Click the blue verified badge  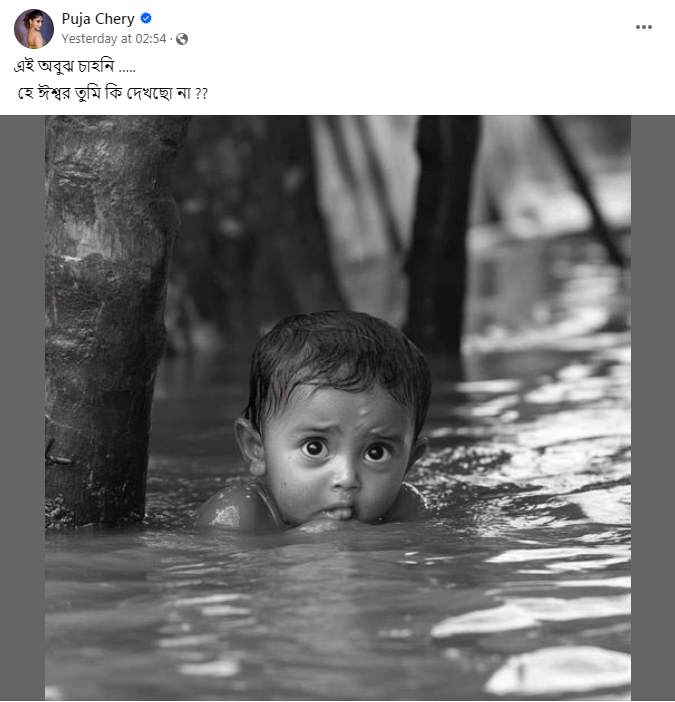(147, 19)
